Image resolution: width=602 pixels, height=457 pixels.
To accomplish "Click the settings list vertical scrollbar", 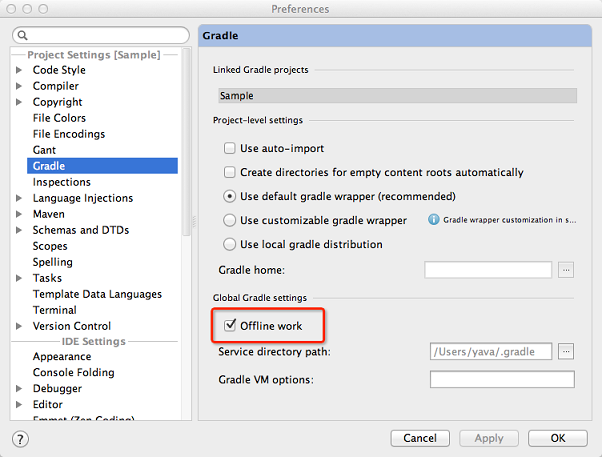I will pyautogui.click(x=187, y=142).
